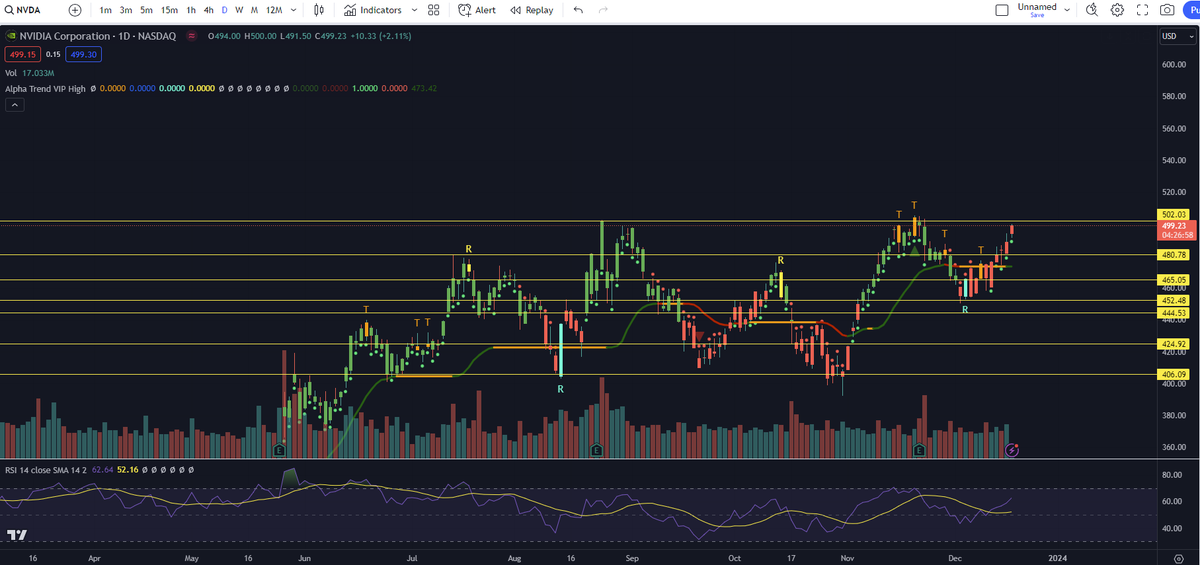This screenshot has height=565, width=1200.
Task: Click the plus icon to compare symbols
Action: point(75,10)
